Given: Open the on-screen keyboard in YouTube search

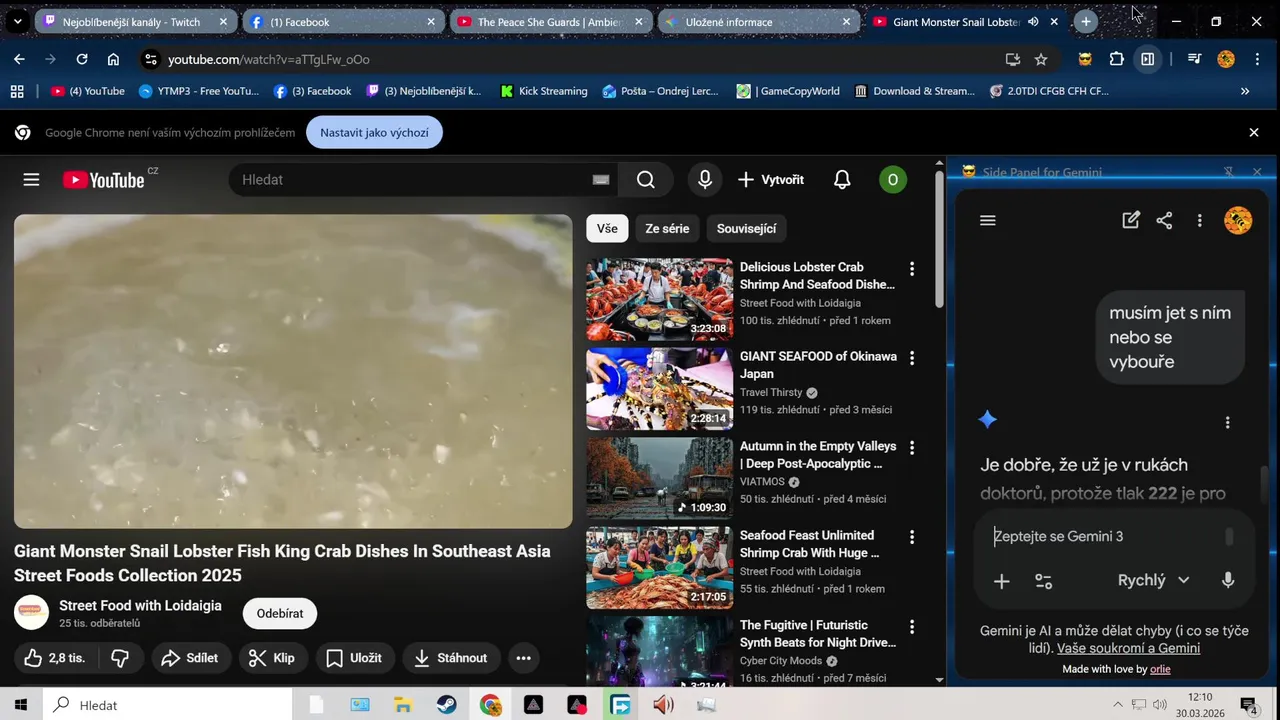Looking at the screenshot, I should (x=600, y=180).
